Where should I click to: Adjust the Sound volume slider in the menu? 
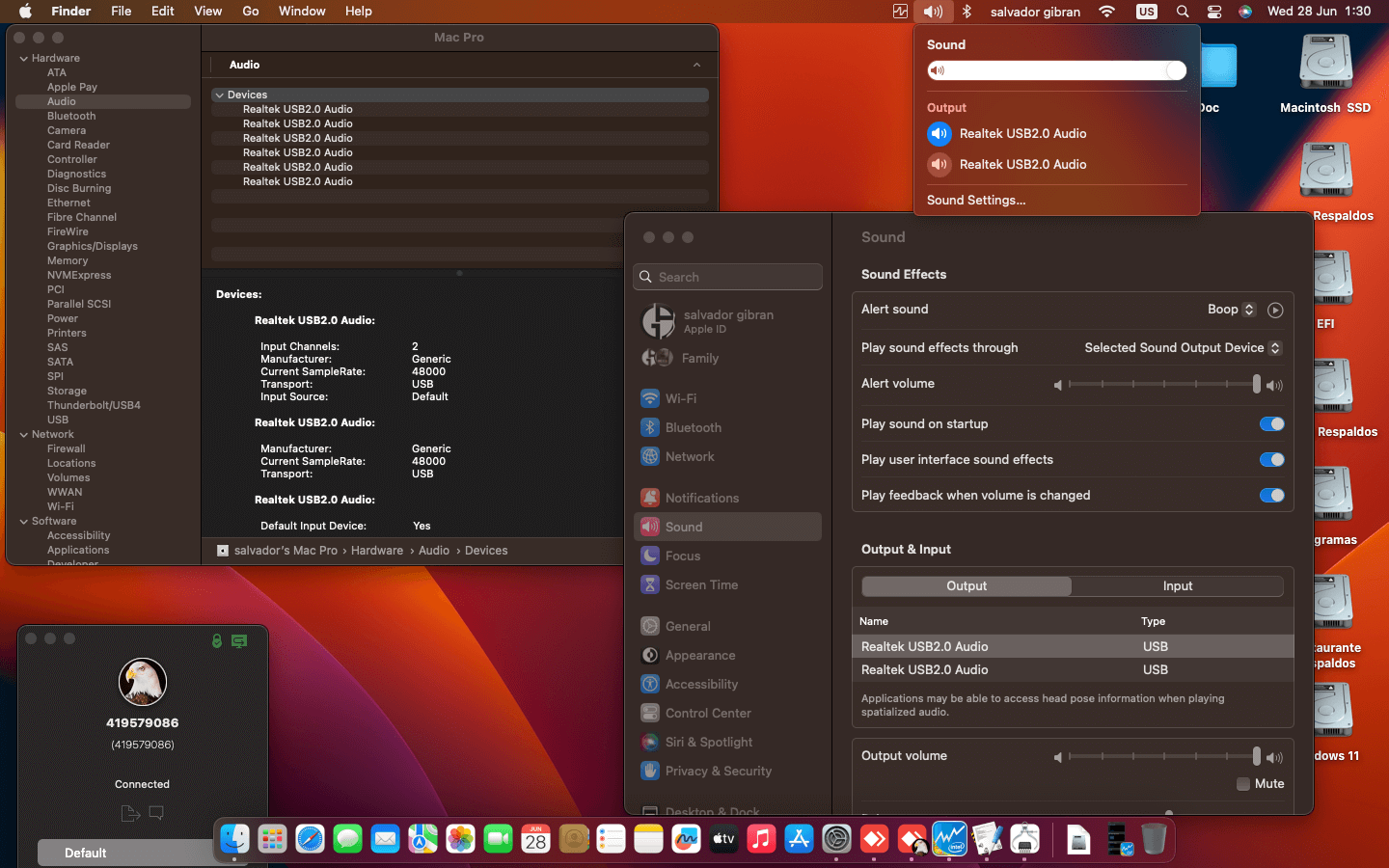(1057, 70)
